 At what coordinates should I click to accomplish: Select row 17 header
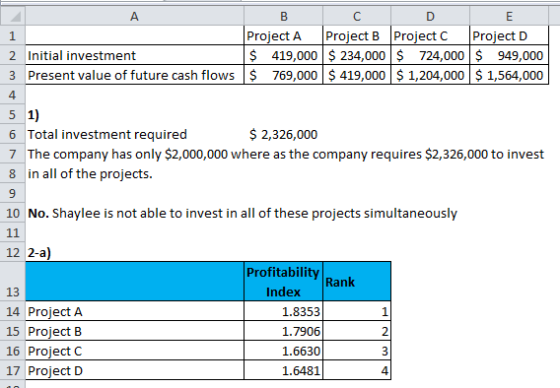coord(13,370)
